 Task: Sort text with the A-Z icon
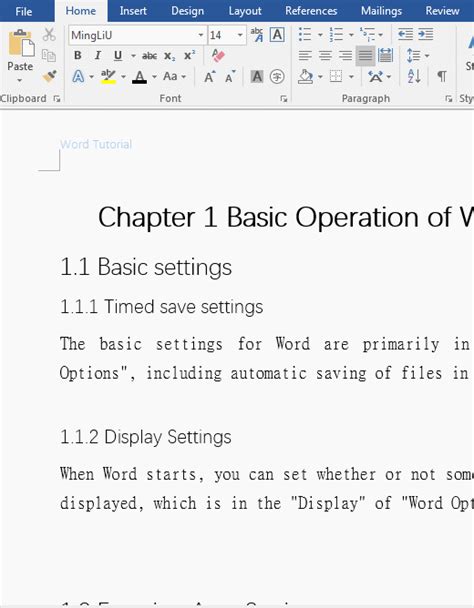414,76
